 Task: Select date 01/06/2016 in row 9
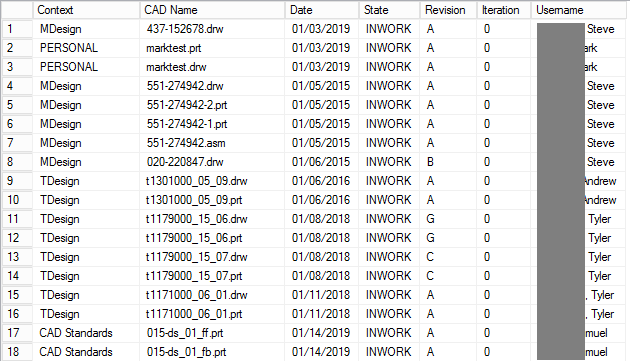tap(322, 181)
